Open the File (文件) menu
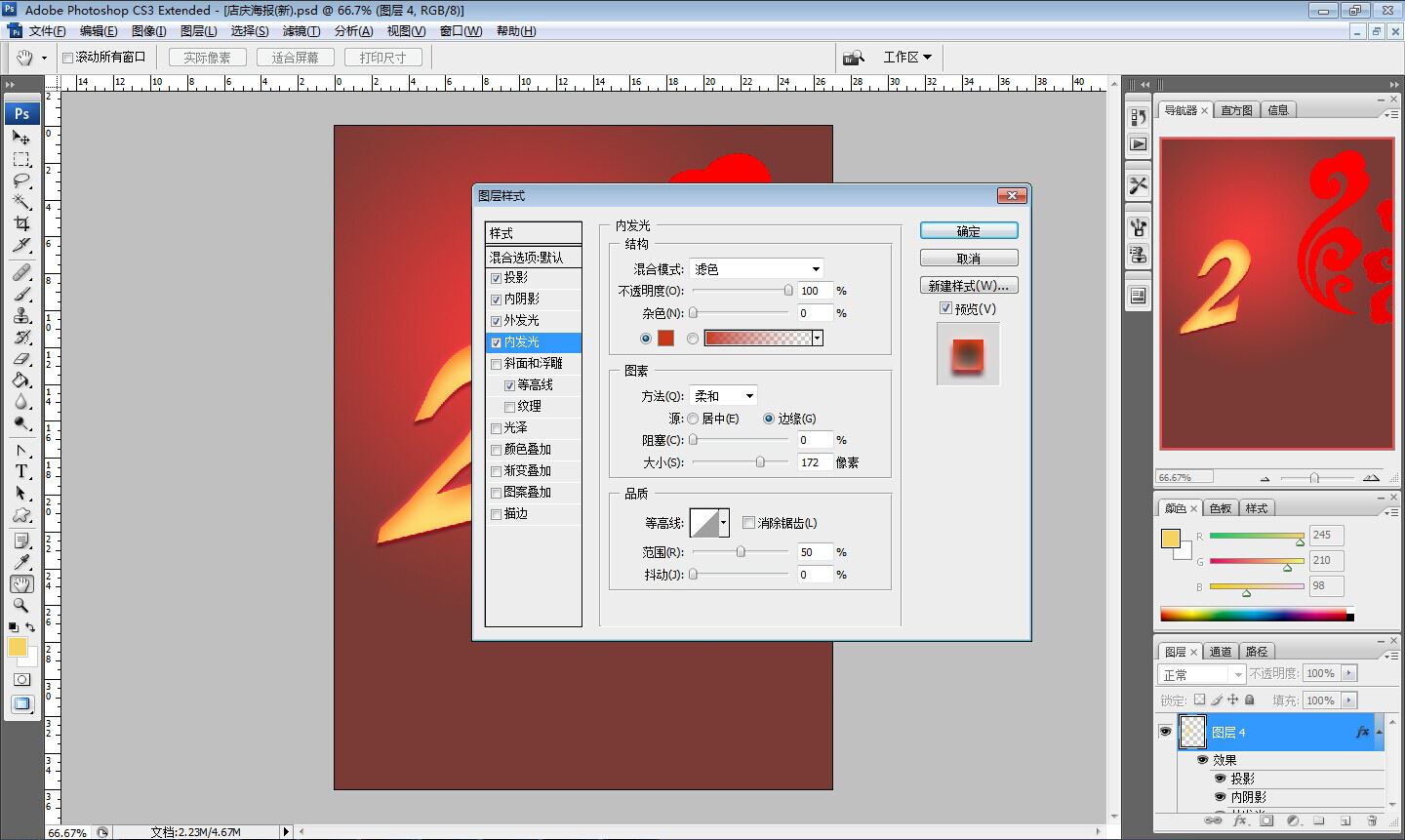The image size is (1405, 840). (x=47, y=31)
